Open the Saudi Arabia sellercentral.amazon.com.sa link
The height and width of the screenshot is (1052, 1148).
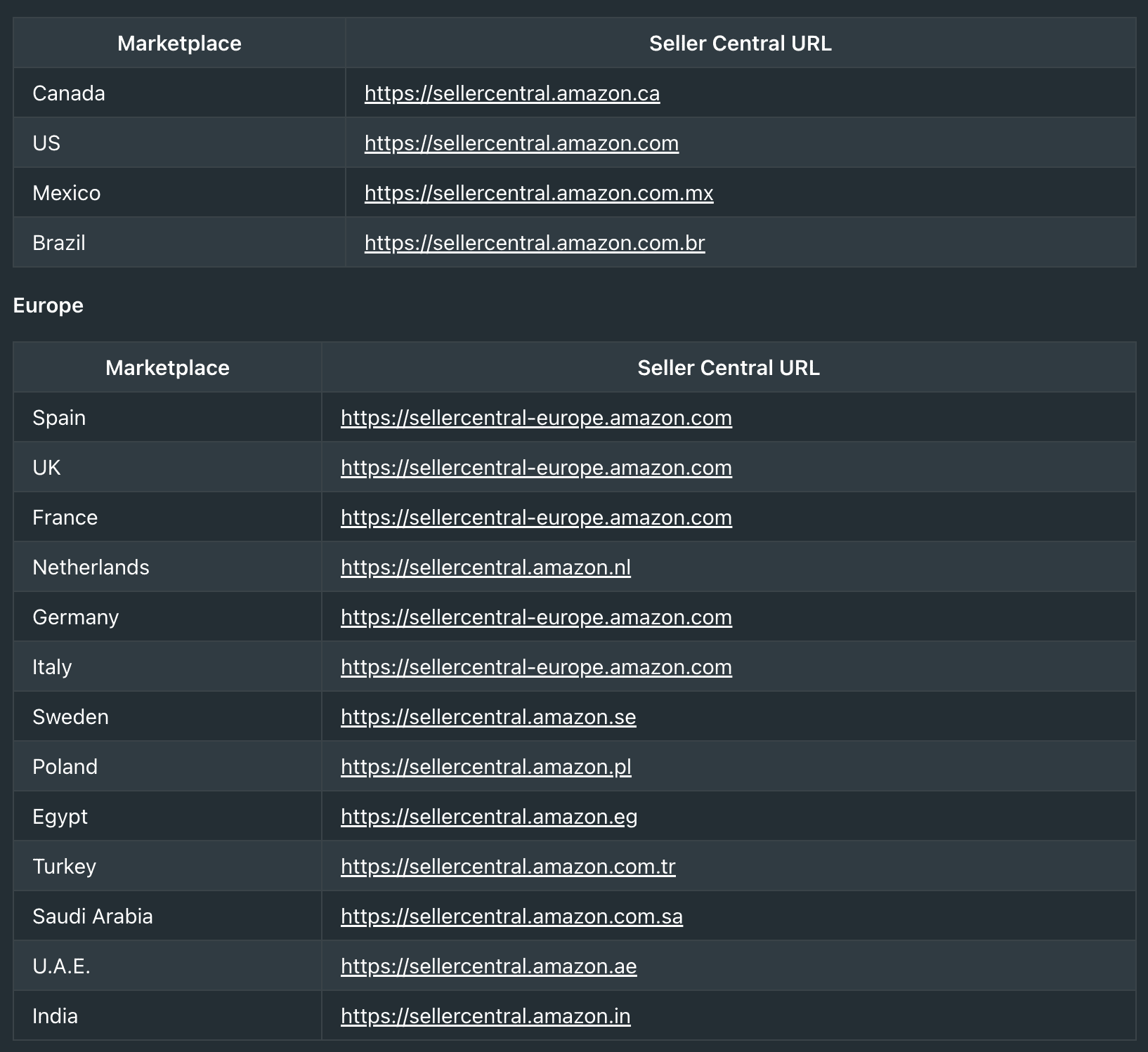pos(511,916)
